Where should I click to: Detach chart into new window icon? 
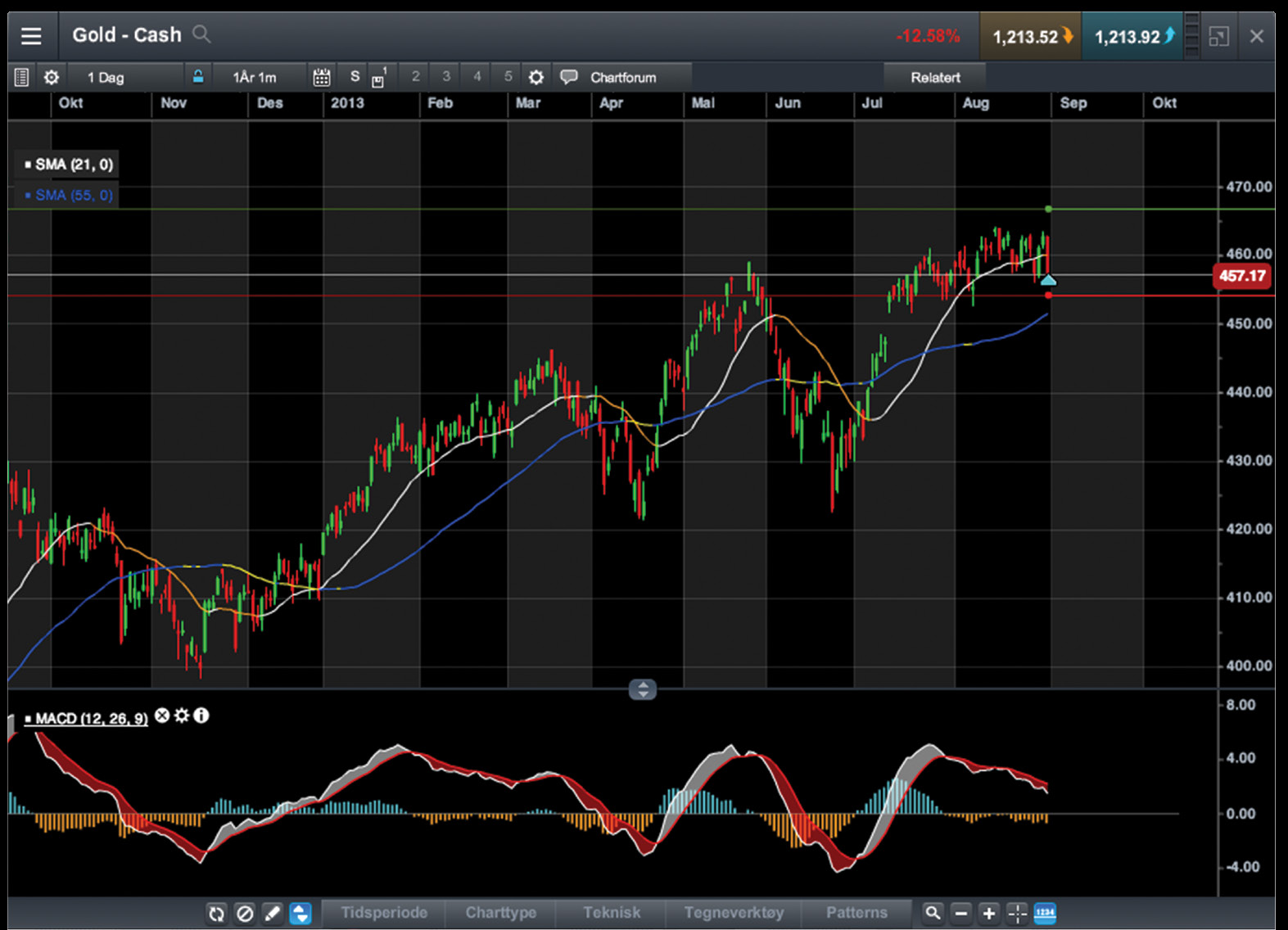click(x=1219, y=36)
